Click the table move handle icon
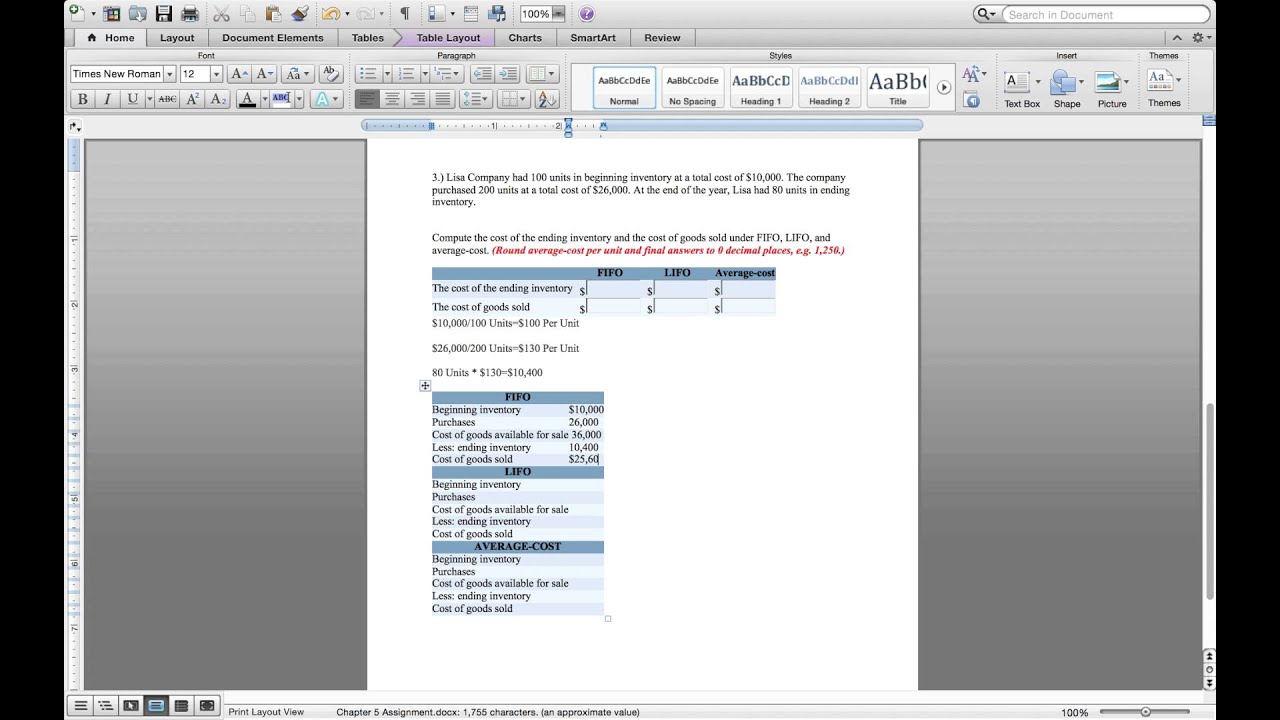The width and height of the screenshot is (1280, 720). [425, 385]
